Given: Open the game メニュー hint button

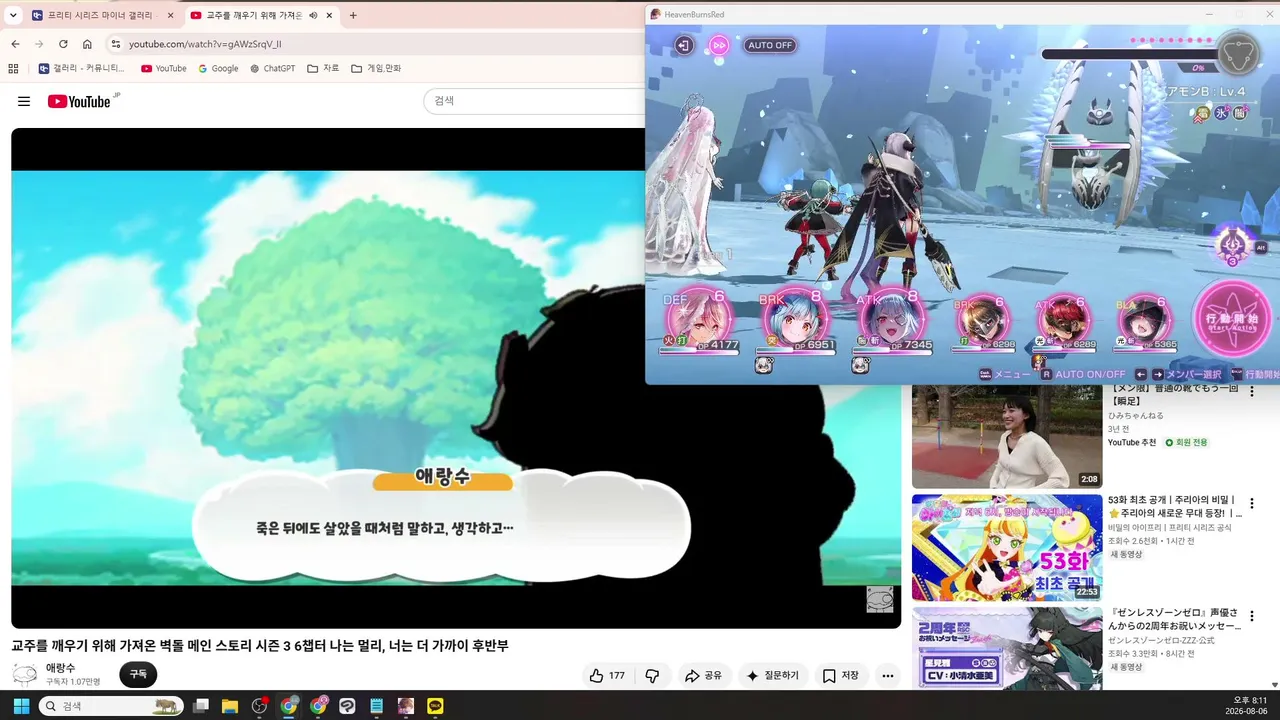Looking at the screenshot, I should (1005, 374).
